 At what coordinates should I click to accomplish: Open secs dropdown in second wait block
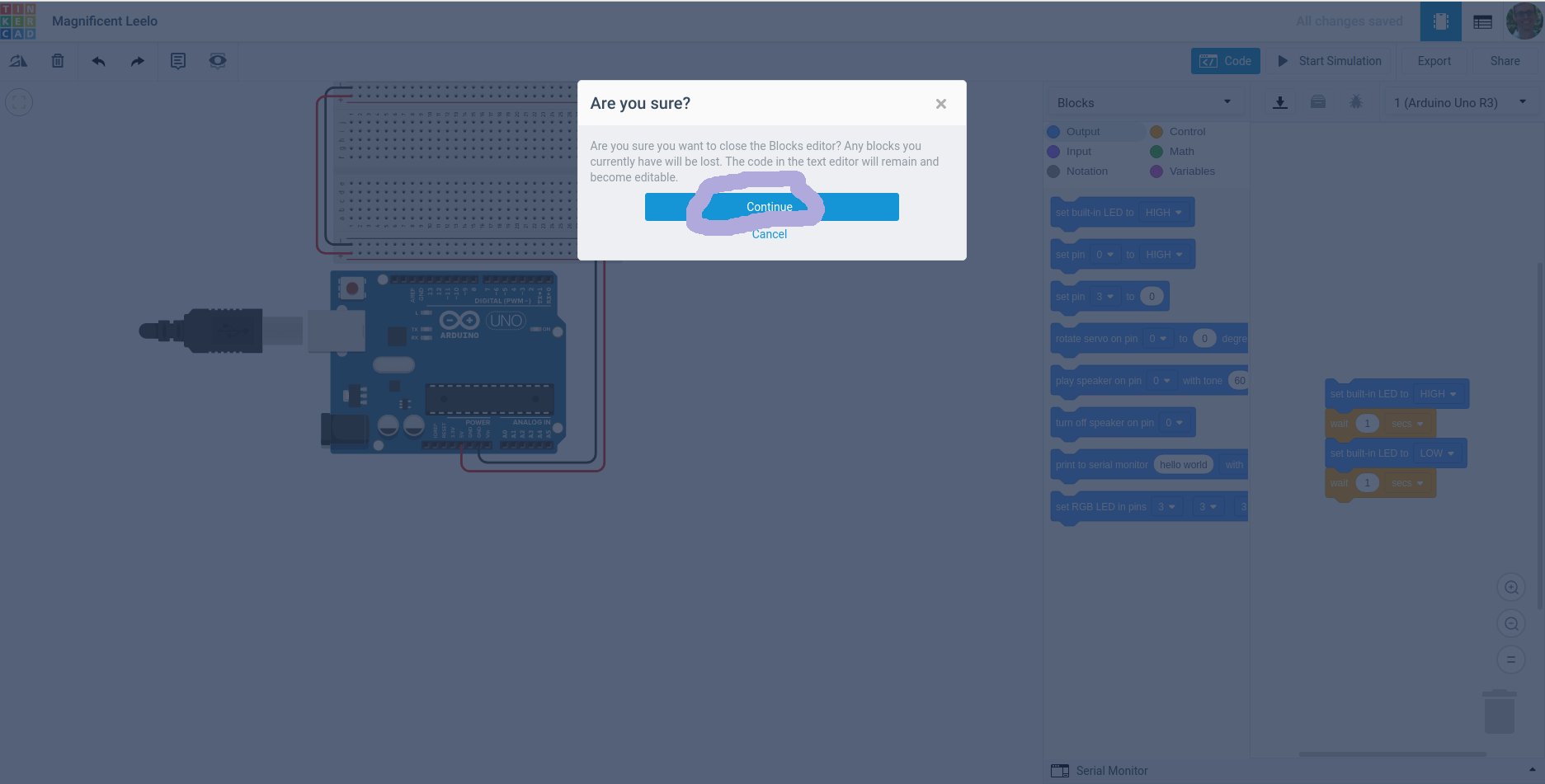click(x=1407, y=483)
